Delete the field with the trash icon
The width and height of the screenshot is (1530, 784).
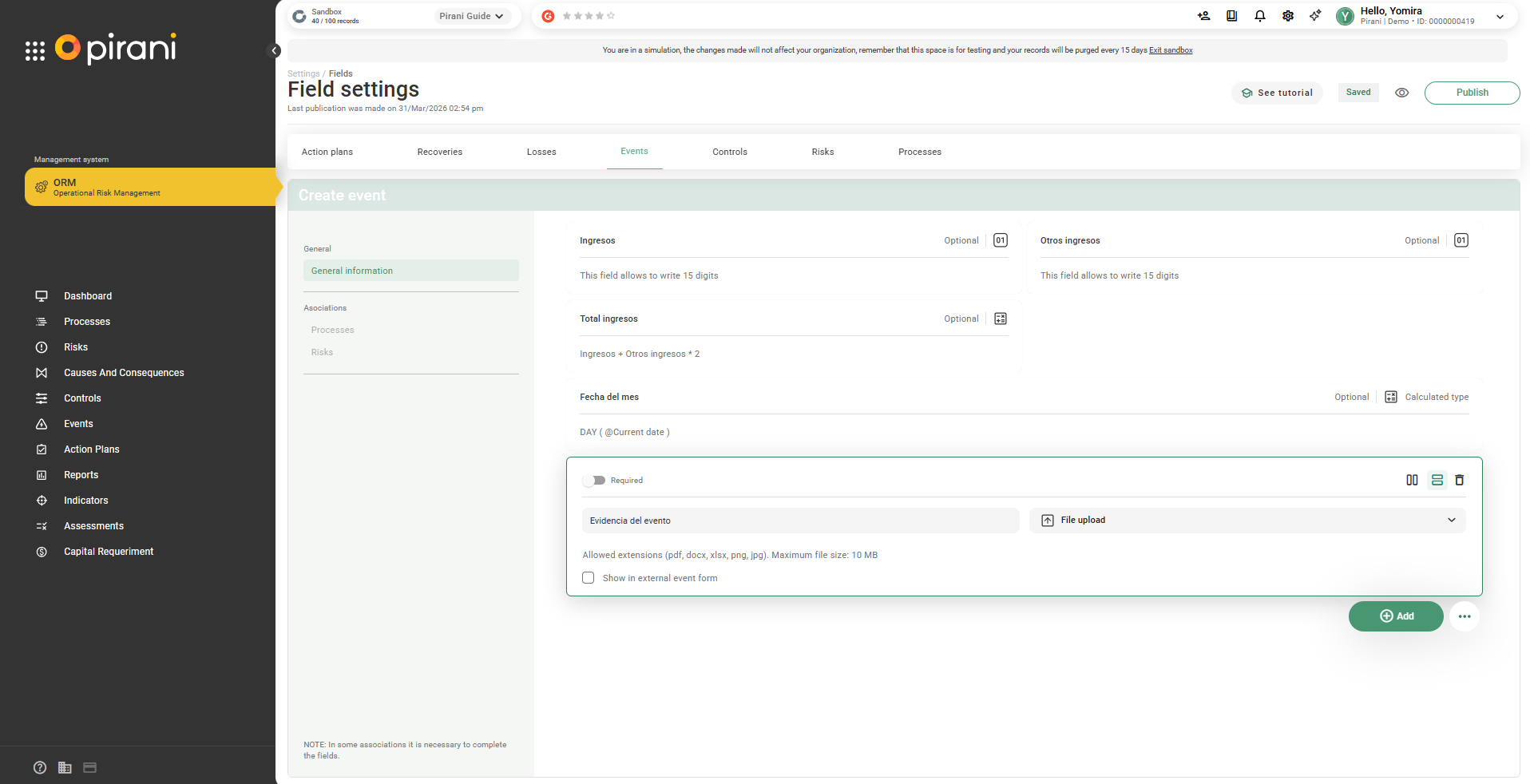[x=1459, y=480]
